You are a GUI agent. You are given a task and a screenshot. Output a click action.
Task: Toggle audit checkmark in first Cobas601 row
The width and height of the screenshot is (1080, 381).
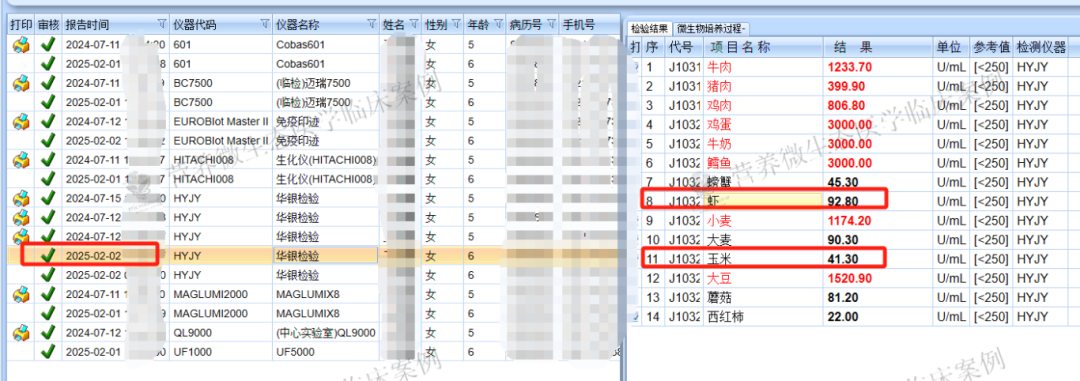(x=48, y=45)
